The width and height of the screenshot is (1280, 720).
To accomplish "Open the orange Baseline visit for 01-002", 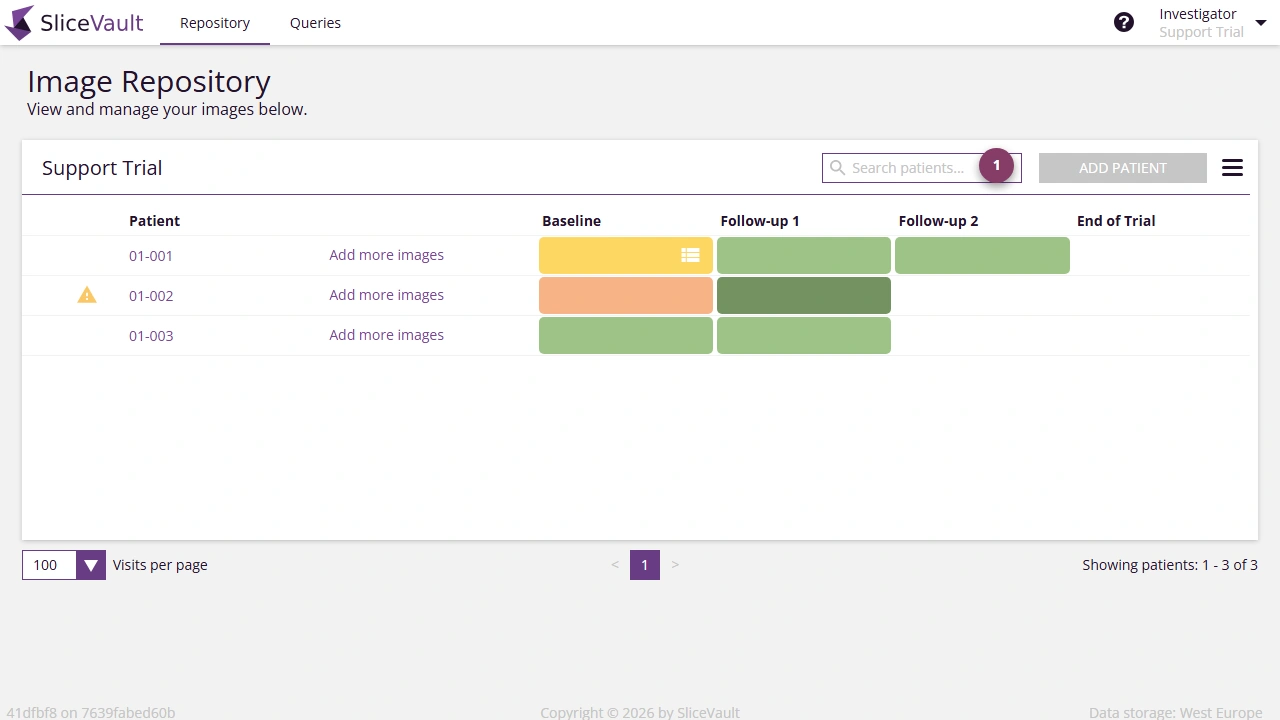I will pyautogui.click(x=625, y=294).
